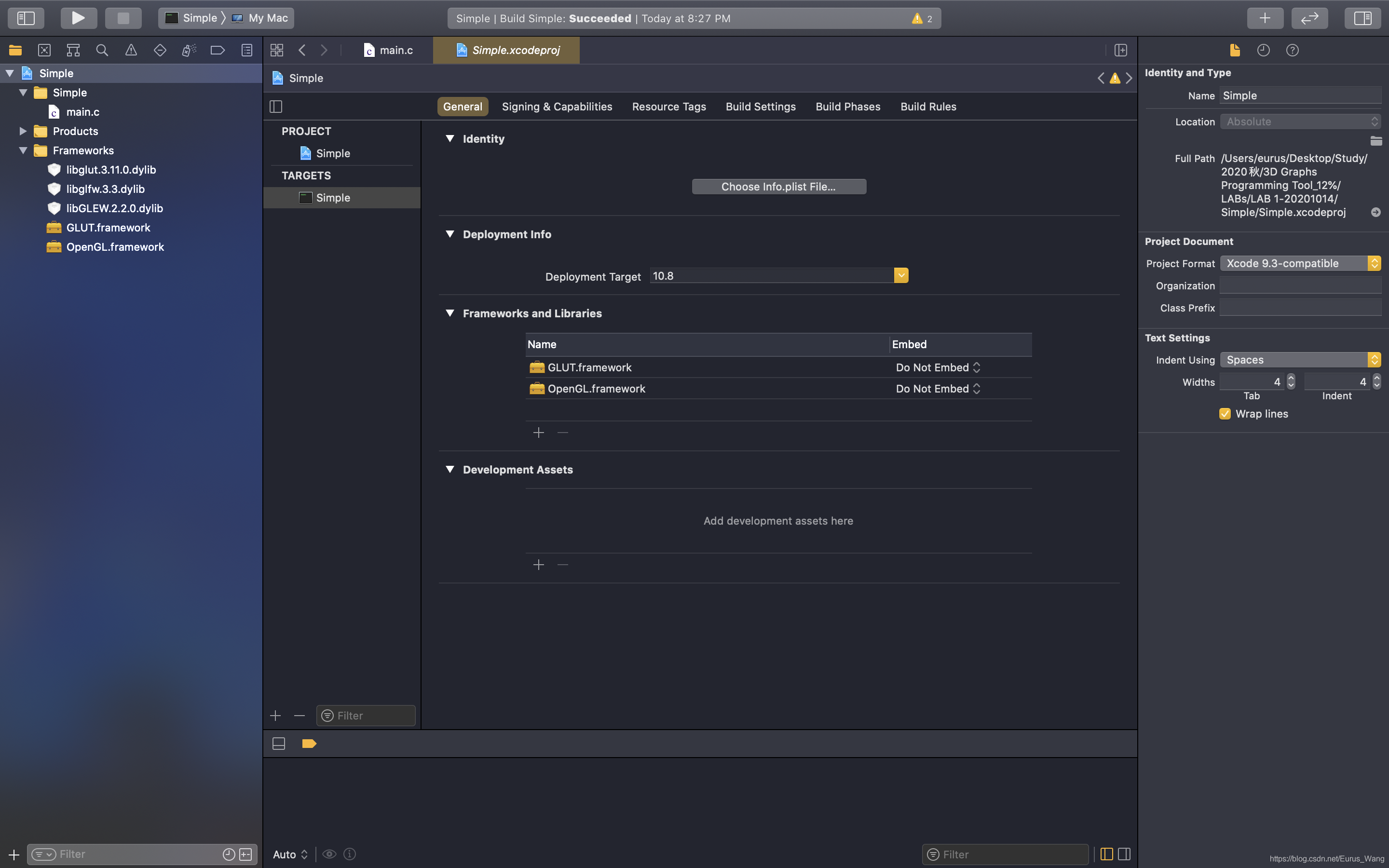Add a development asset with plus button
This screenshot has height=868, width=1389.
(538, 565)
